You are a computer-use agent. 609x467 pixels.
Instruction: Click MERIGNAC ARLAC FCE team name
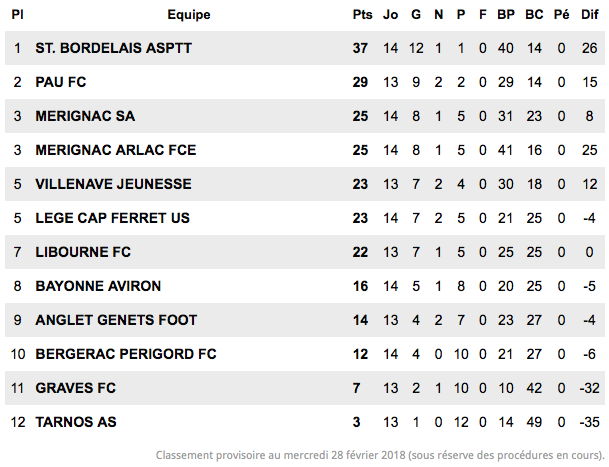(116, 150)
